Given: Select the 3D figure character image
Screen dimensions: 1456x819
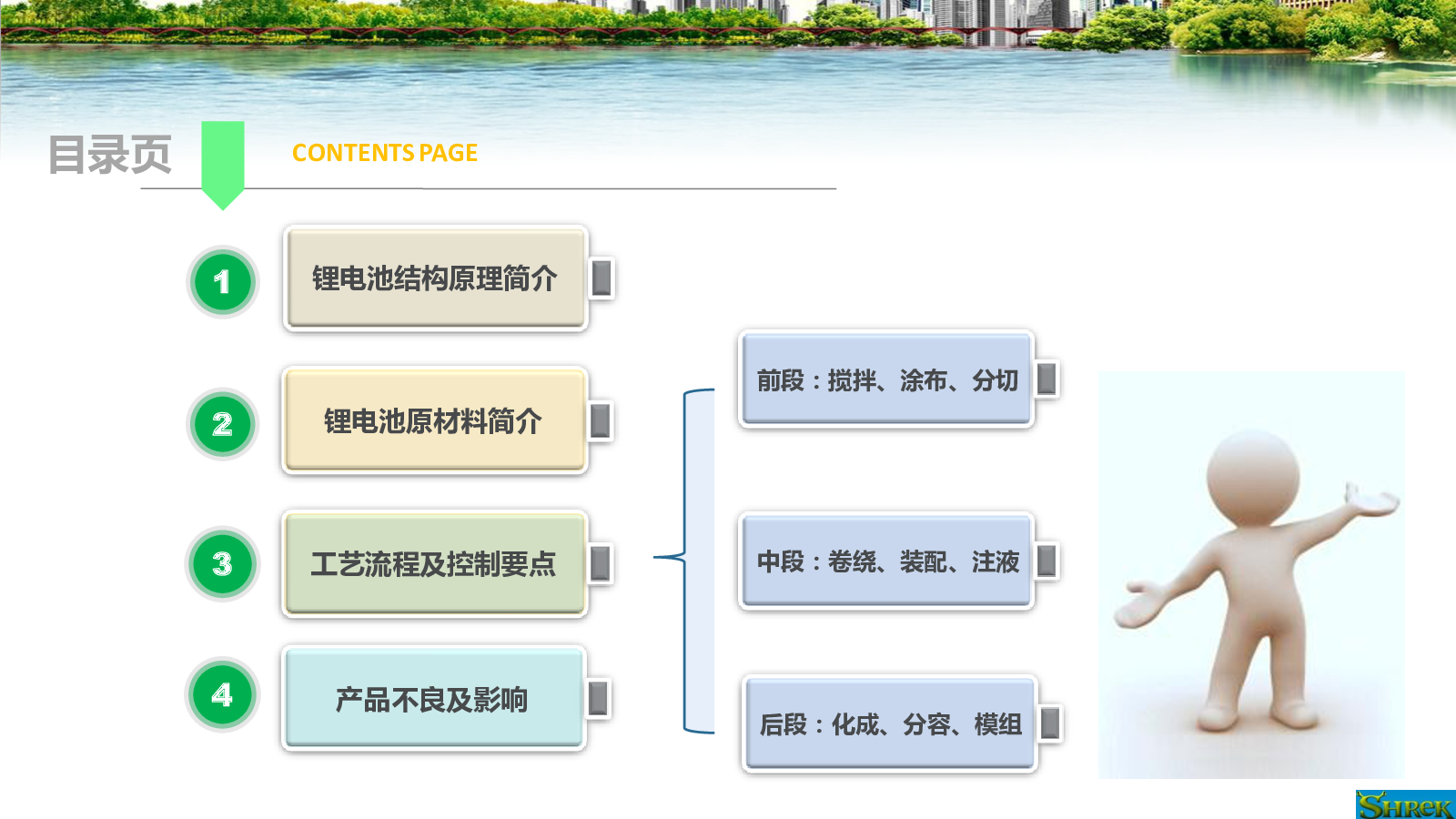Looking at the screenshot, I should (x=1251, y=575).
